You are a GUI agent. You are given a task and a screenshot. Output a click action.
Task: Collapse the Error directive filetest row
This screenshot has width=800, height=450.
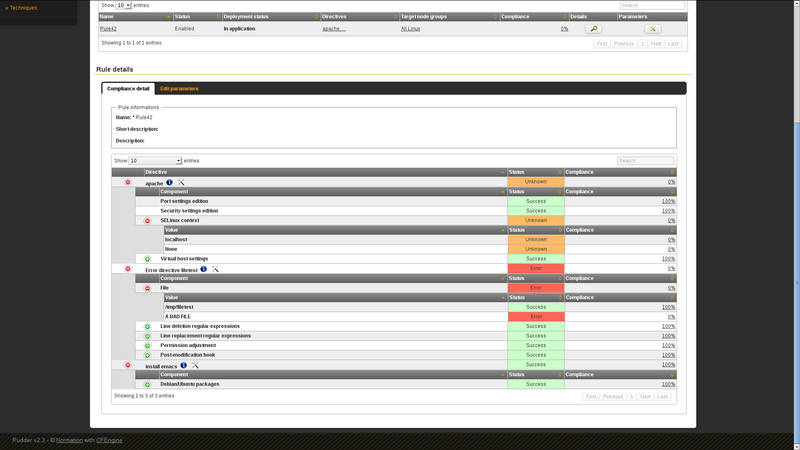tap(128, 269)
